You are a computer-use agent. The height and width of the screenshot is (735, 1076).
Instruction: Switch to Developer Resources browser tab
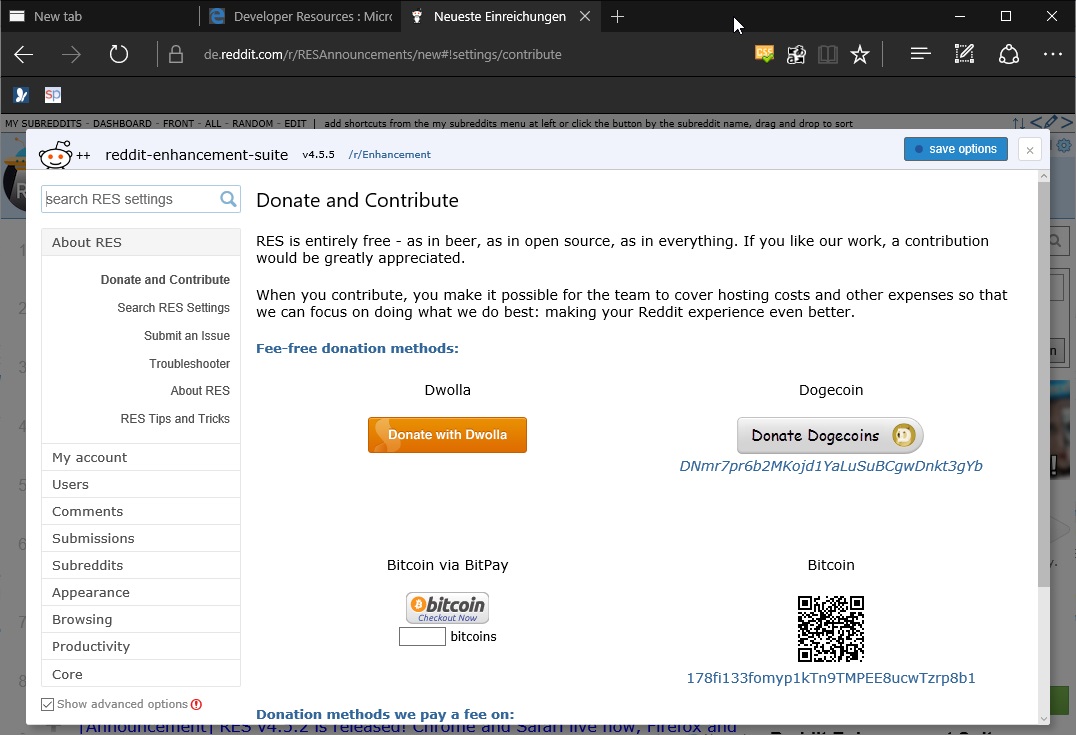click(x=301, y=16)
